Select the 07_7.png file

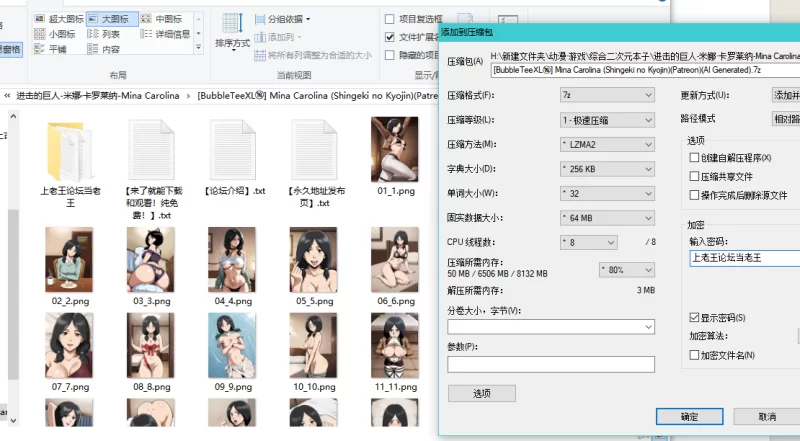(70, 352)
